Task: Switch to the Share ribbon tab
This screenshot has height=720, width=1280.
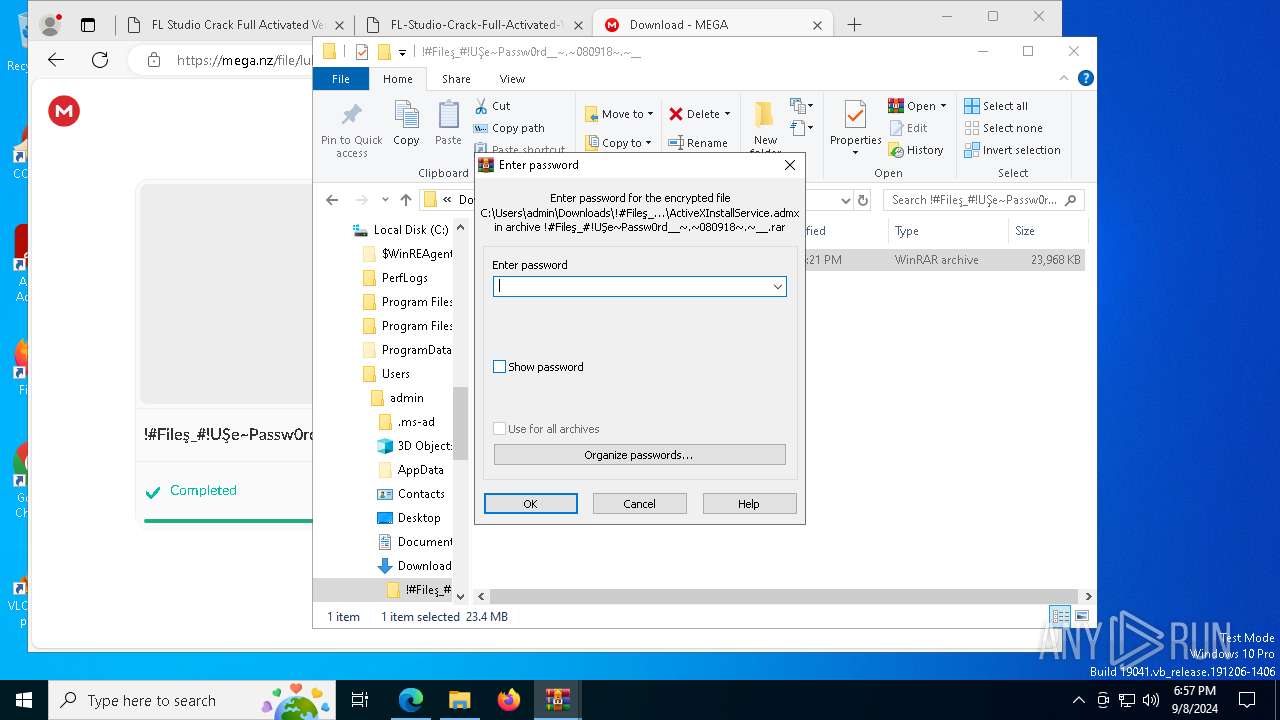Action: coord(456,79)
